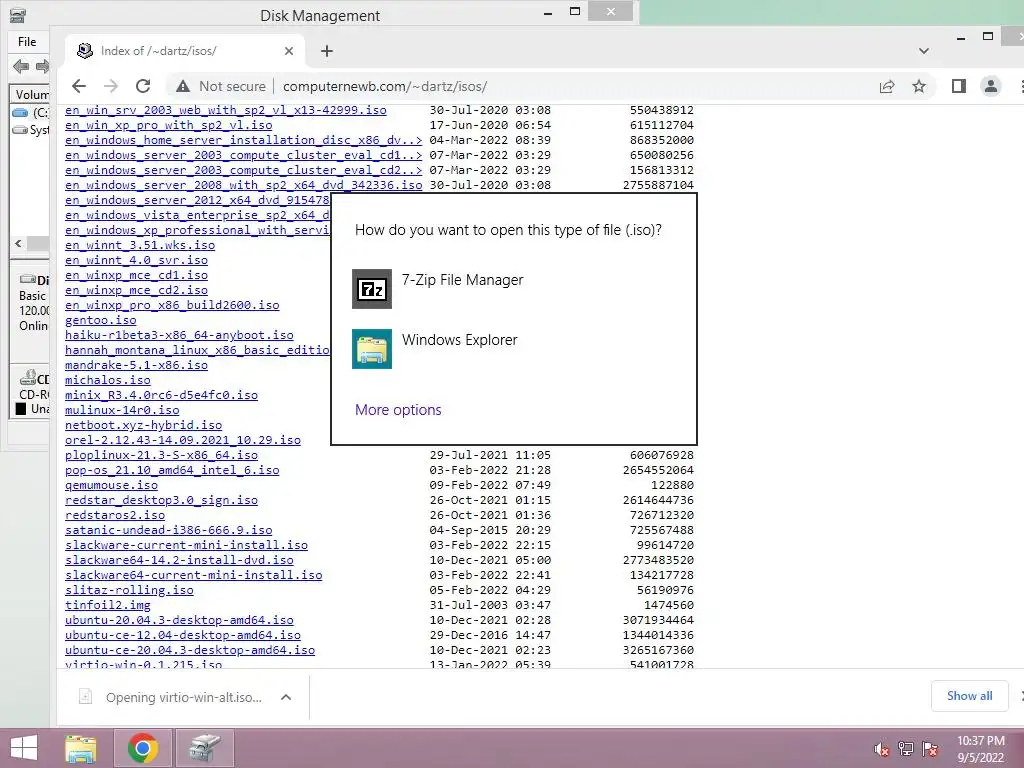
Task: Expand the virtio-win-alt.iso download options
Action: (x=285, y=697)
